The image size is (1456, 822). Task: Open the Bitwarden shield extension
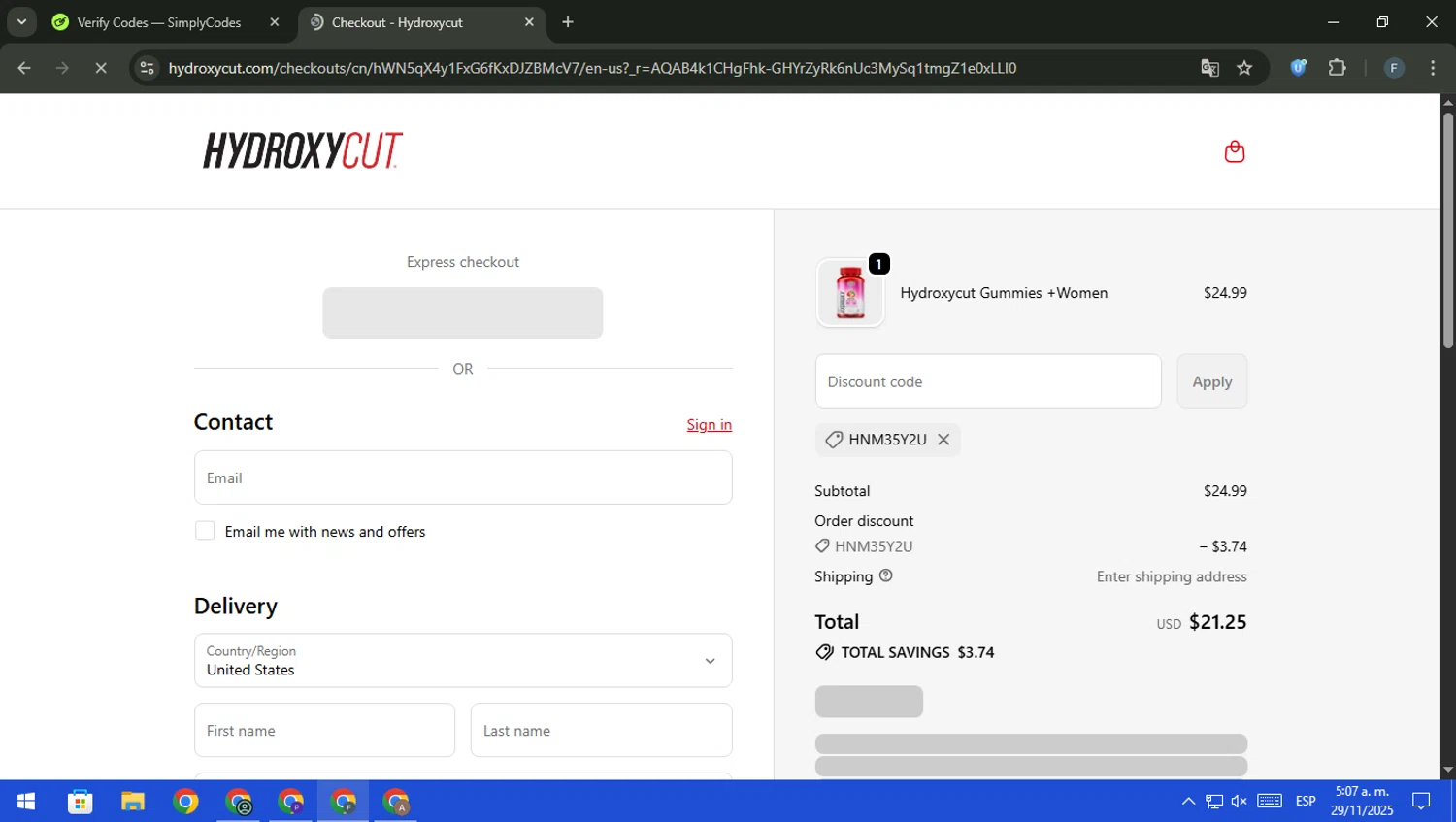tap(1298, 67)
